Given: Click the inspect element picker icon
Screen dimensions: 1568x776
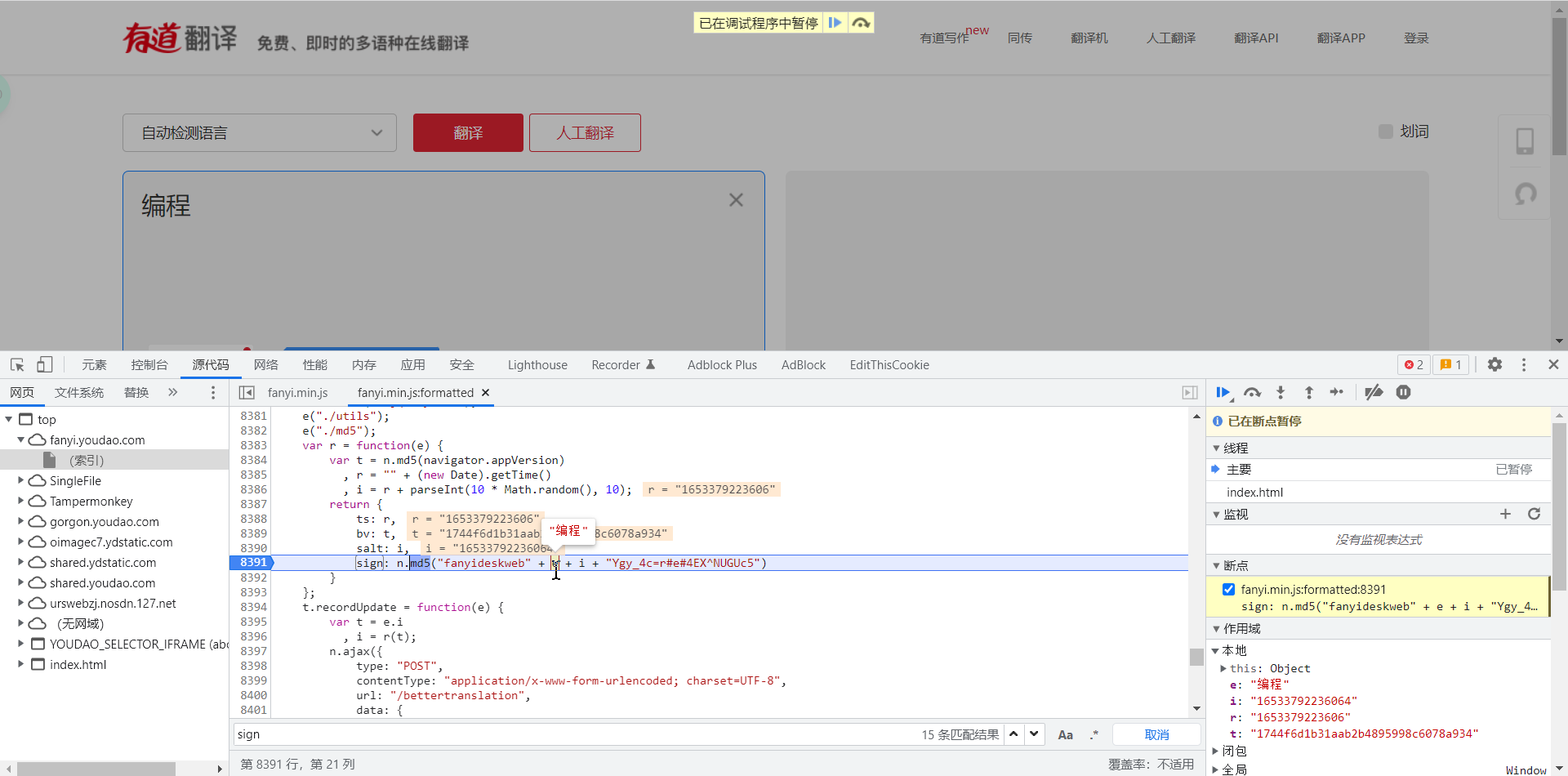Looking at the screenshot, I should tap(17, 365).
